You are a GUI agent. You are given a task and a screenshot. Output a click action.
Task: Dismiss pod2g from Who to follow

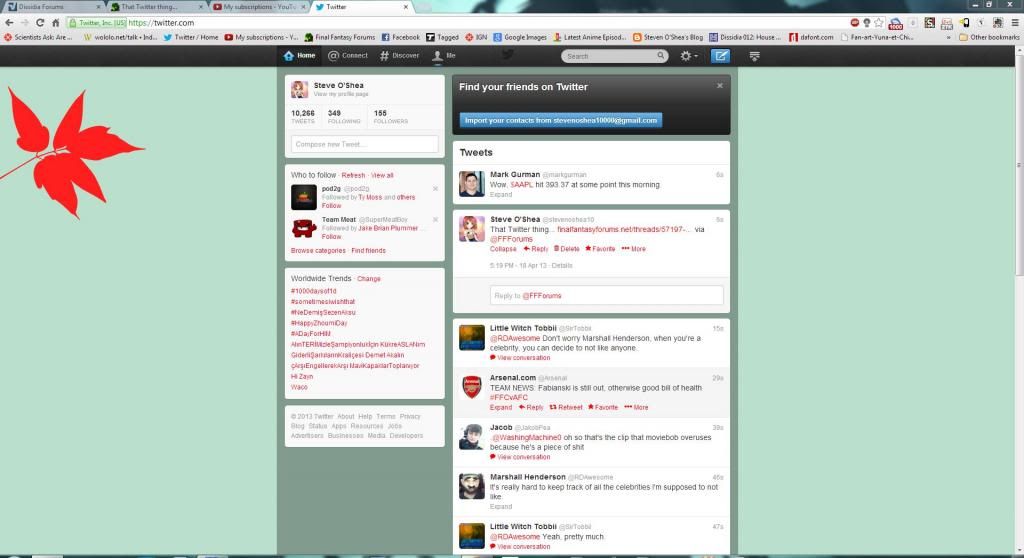click(436, 189)
